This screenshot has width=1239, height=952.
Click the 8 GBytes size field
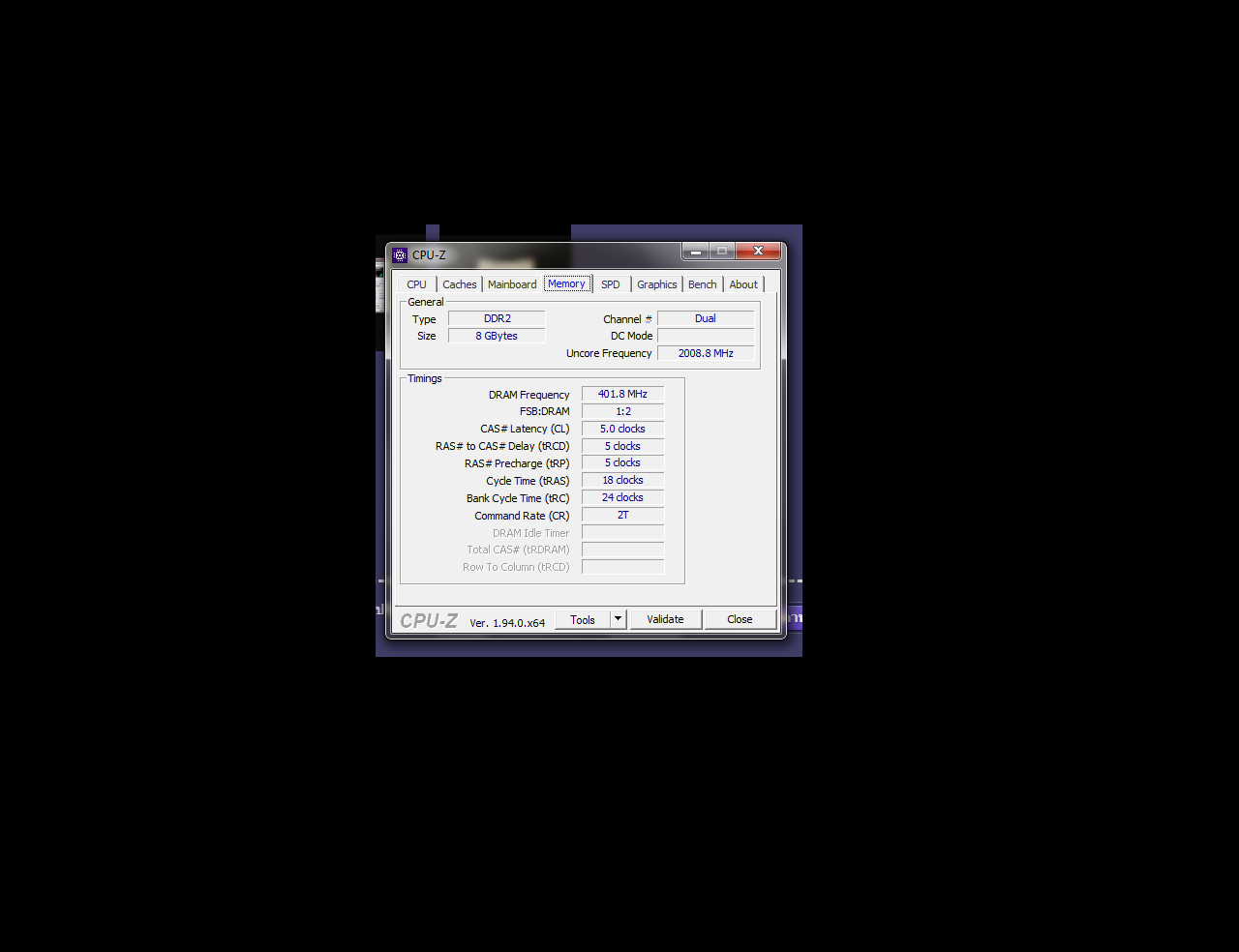pos(497,336)
